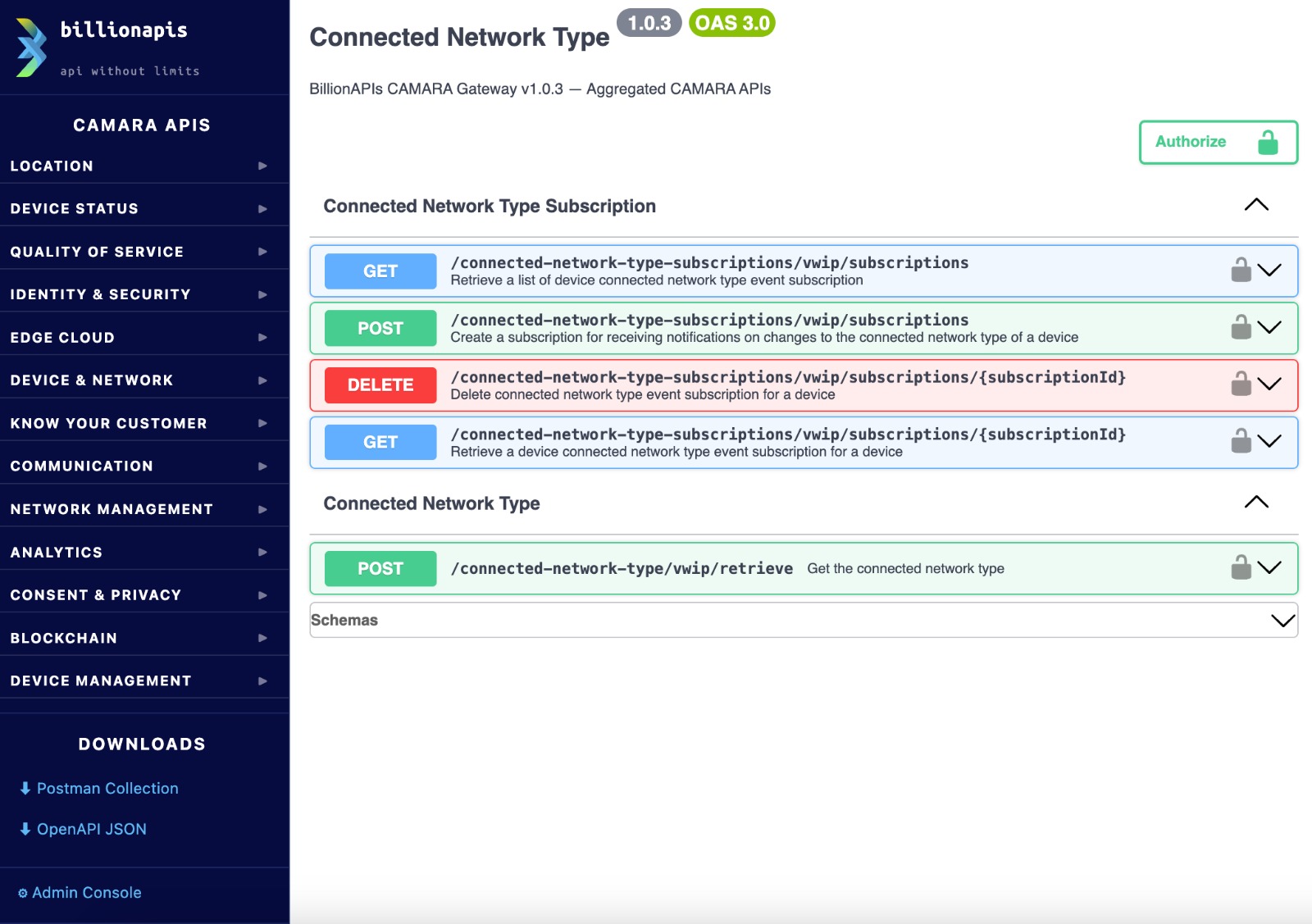Download the OpenAPI JSON file
The image size is (1312, 924).
point(92,829)
